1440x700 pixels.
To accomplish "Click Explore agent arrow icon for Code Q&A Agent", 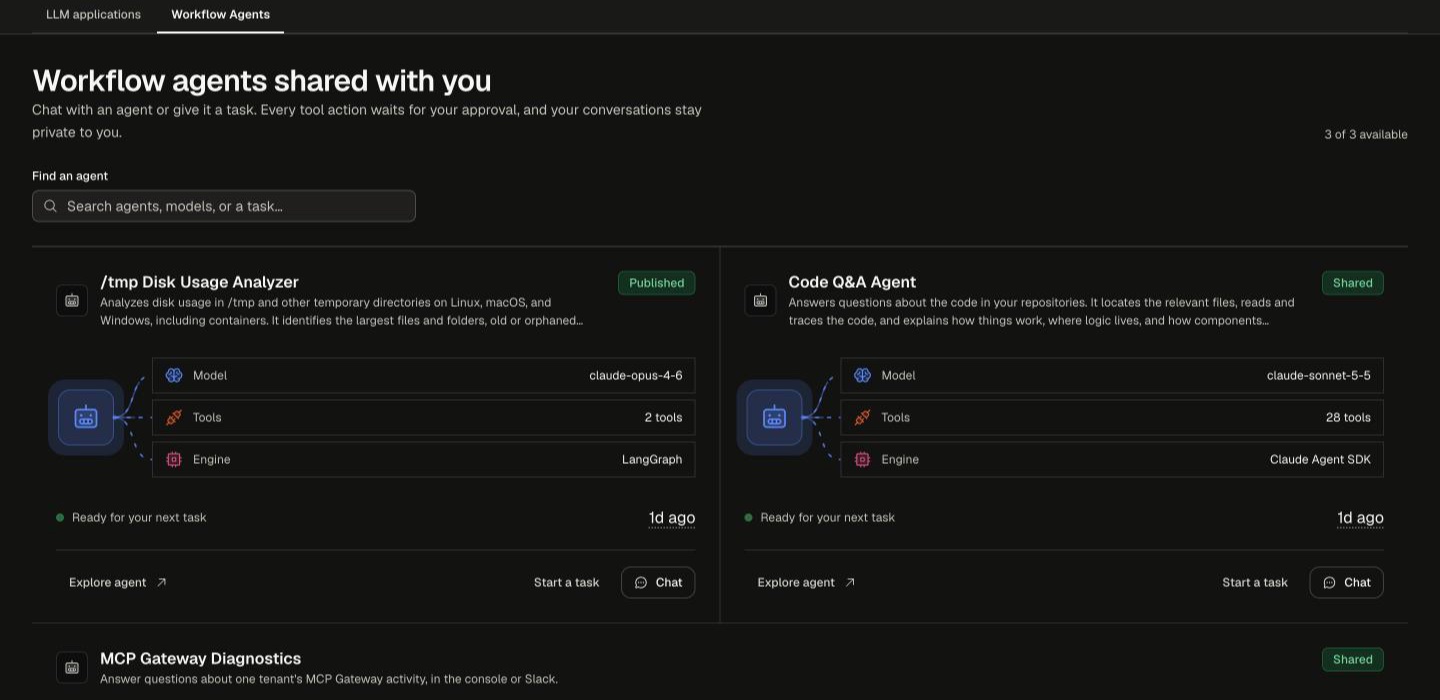I will click(850, 582).
